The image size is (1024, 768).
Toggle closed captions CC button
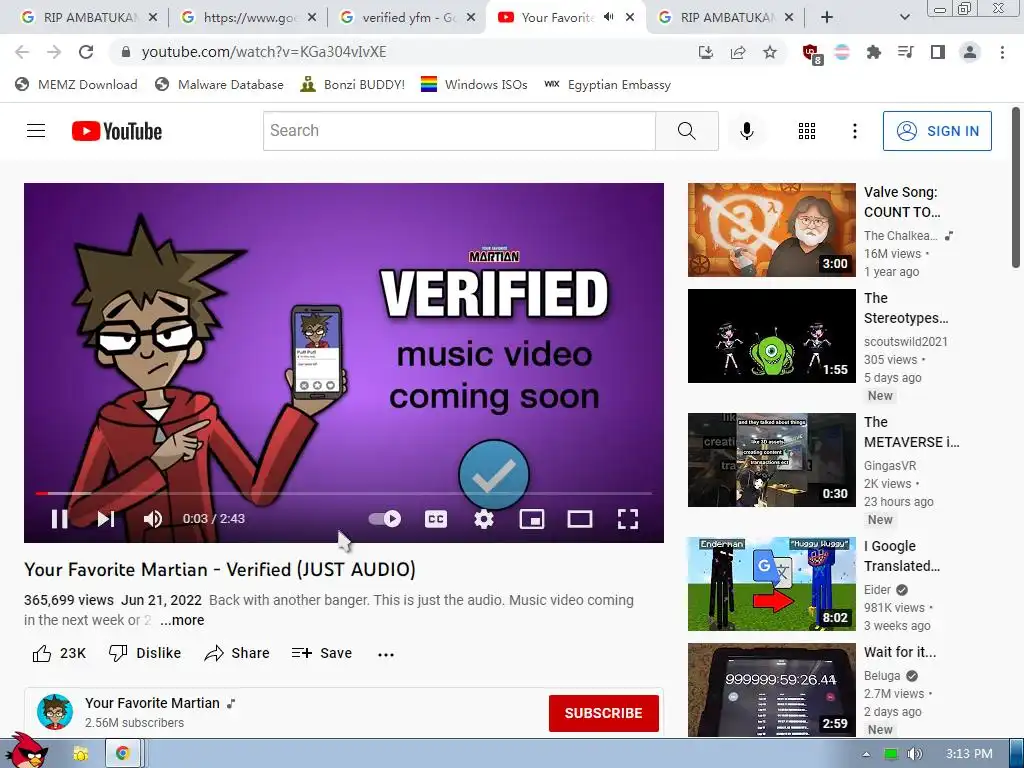436,519
